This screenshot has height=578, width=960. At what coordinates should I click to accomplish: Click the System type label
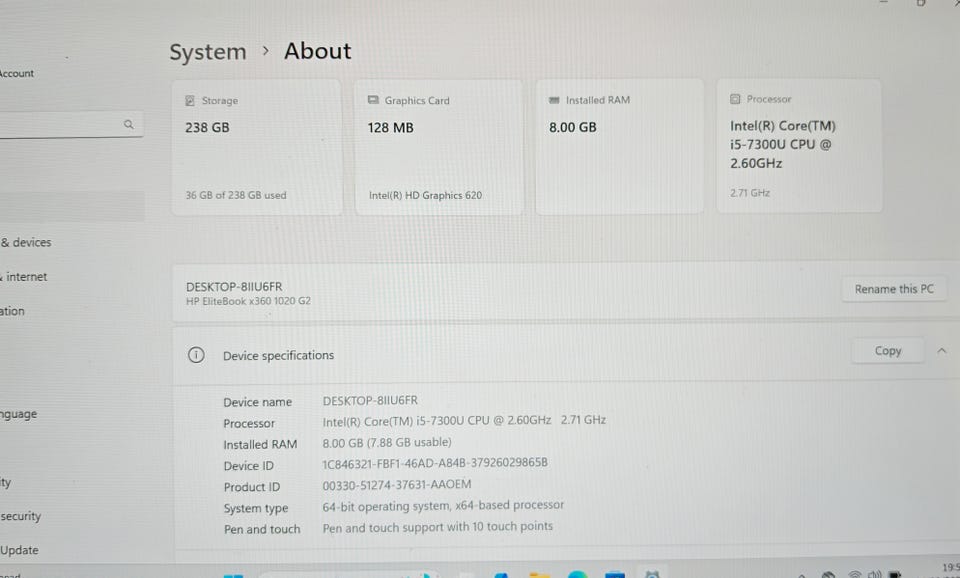[255, 509]
